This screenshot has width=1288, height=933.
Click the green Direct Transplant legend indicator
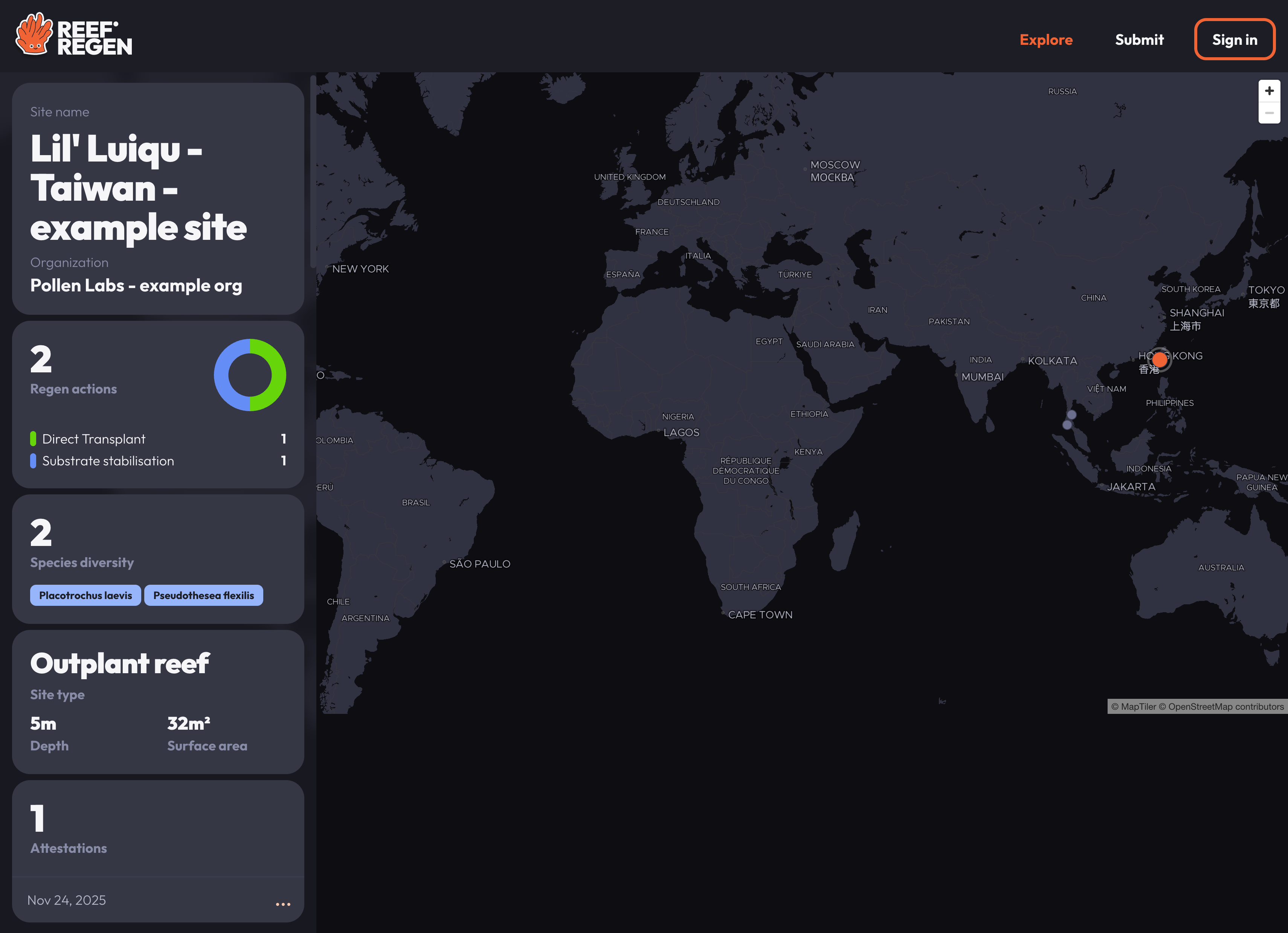33,439
